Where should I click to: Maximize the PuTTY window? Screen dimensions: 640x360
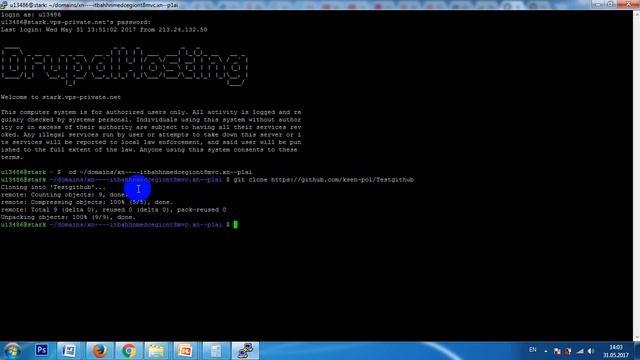(611, 4)
